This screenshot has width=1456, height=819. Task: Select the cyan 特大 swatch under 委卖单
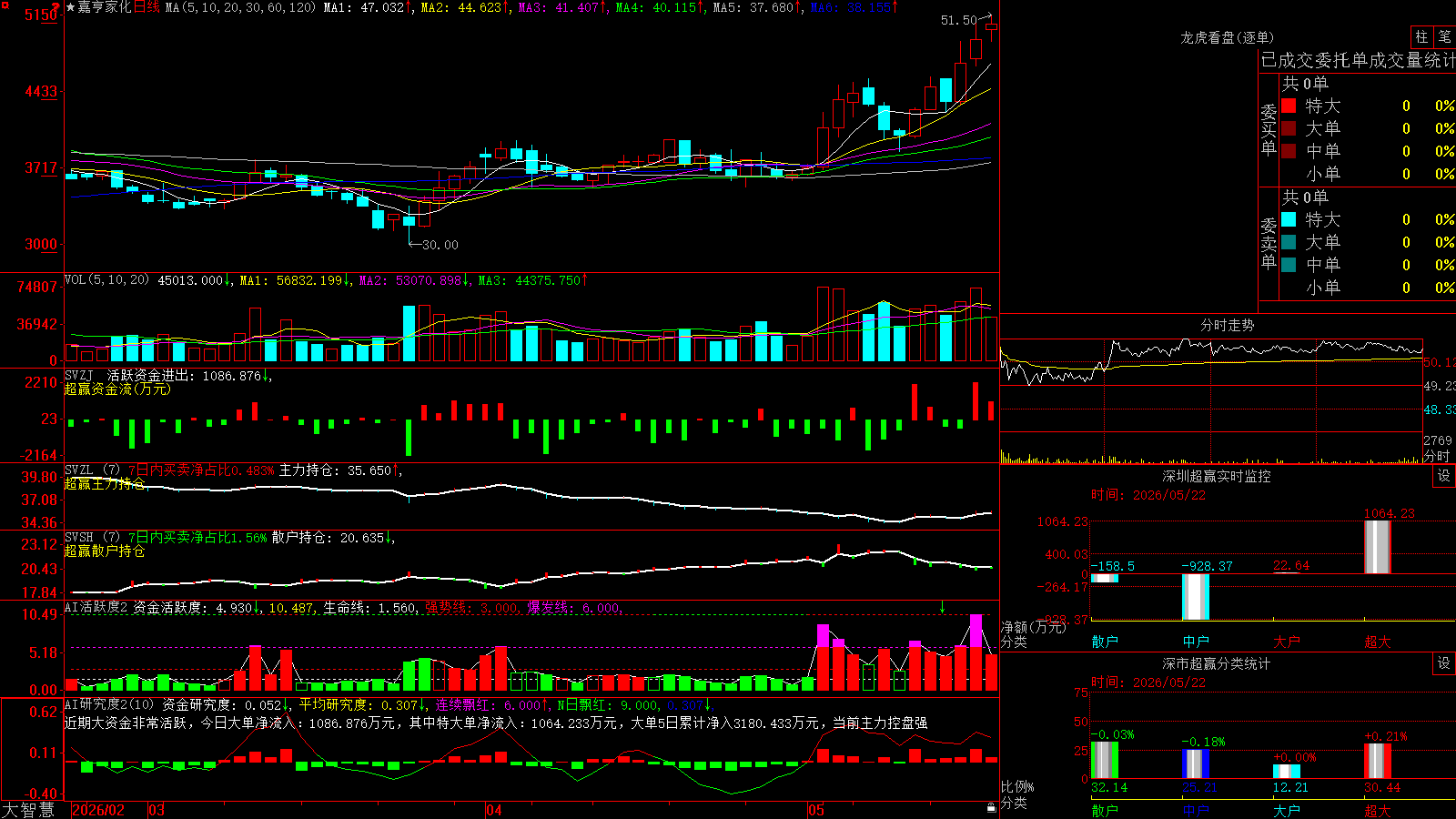[x=1289, y=219]
